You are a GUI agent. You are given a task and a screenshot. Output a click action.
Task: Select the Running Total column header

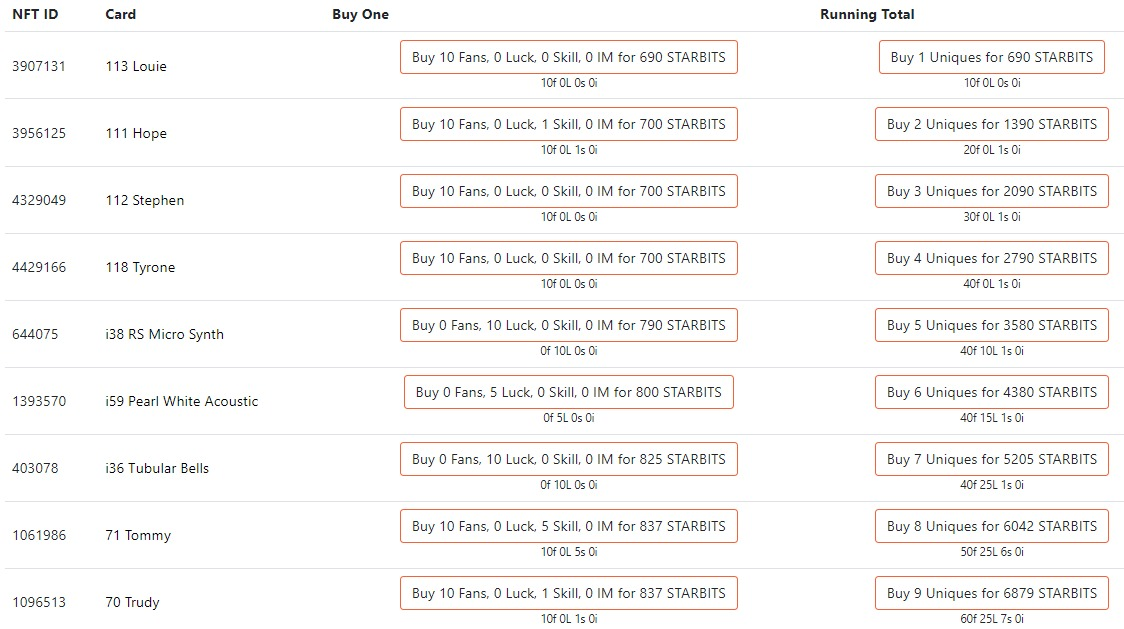pyautogui.click(x=867, y=14)
